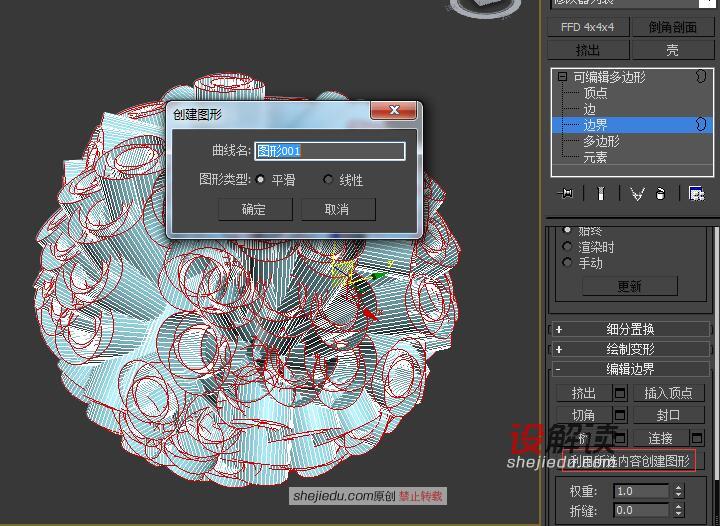Close the 创建图形 dialog
This screenshot has width=720, height=526.
click(x=394, y=110)
